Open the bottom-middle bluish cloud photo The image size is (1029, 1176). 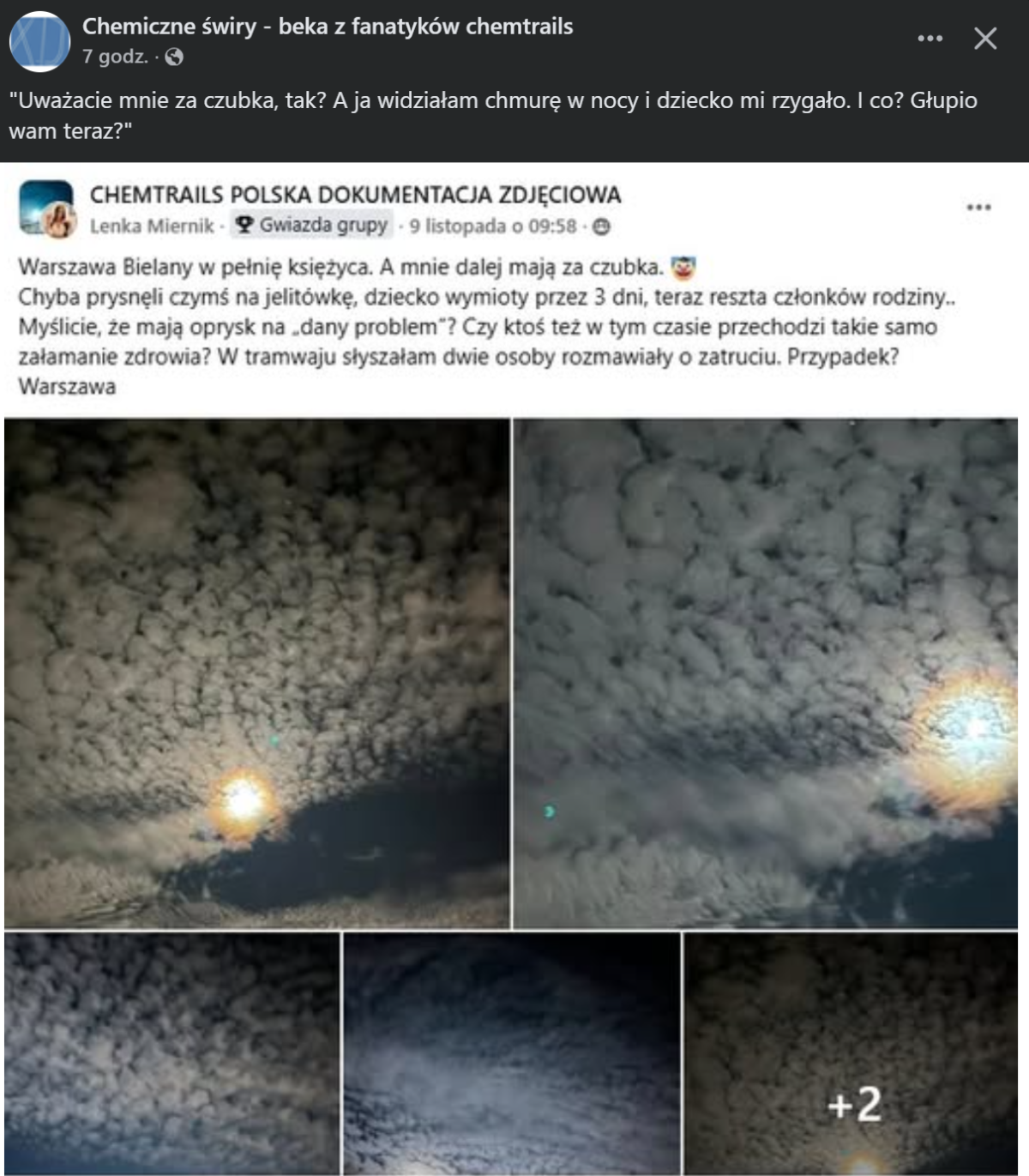pyautogui.click(x=512, y=1053)
